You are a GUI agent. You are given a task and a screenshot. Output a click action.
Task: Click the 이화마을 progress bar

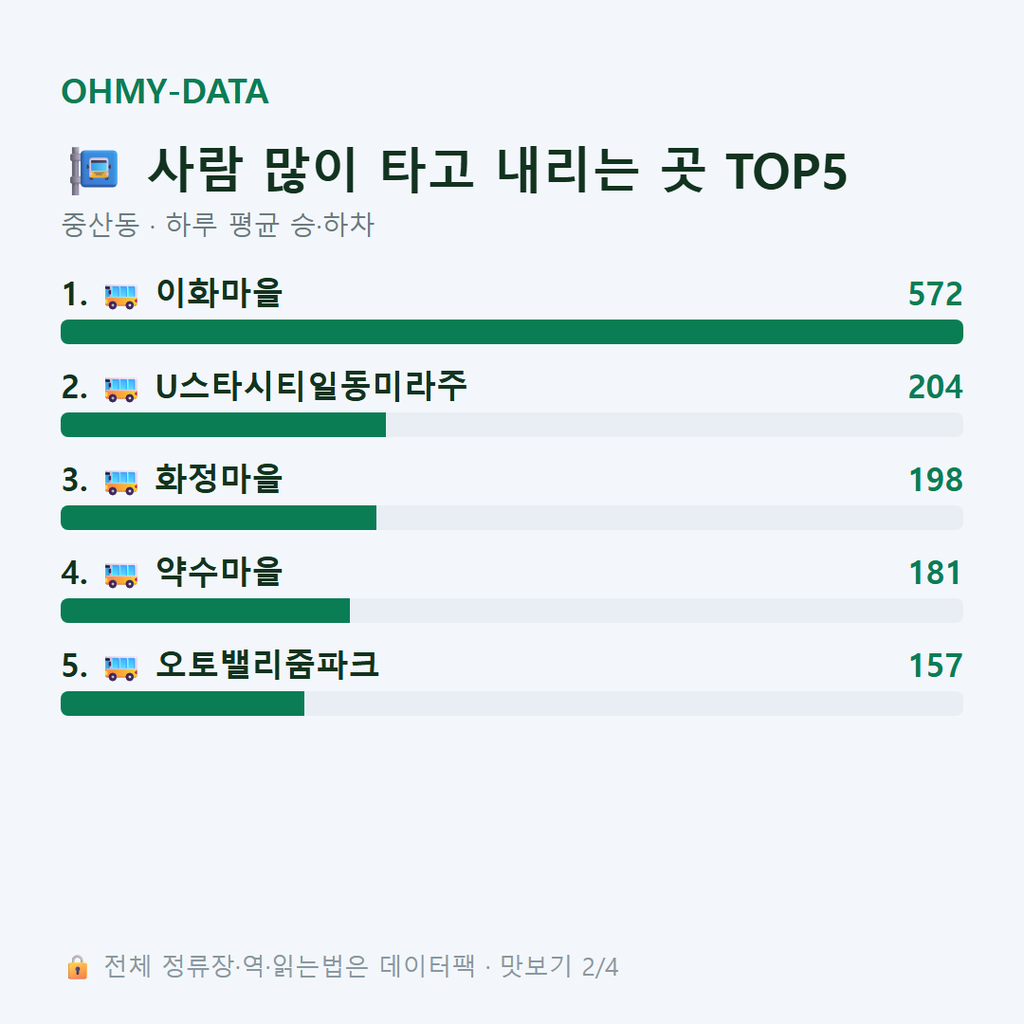(512, 332)
